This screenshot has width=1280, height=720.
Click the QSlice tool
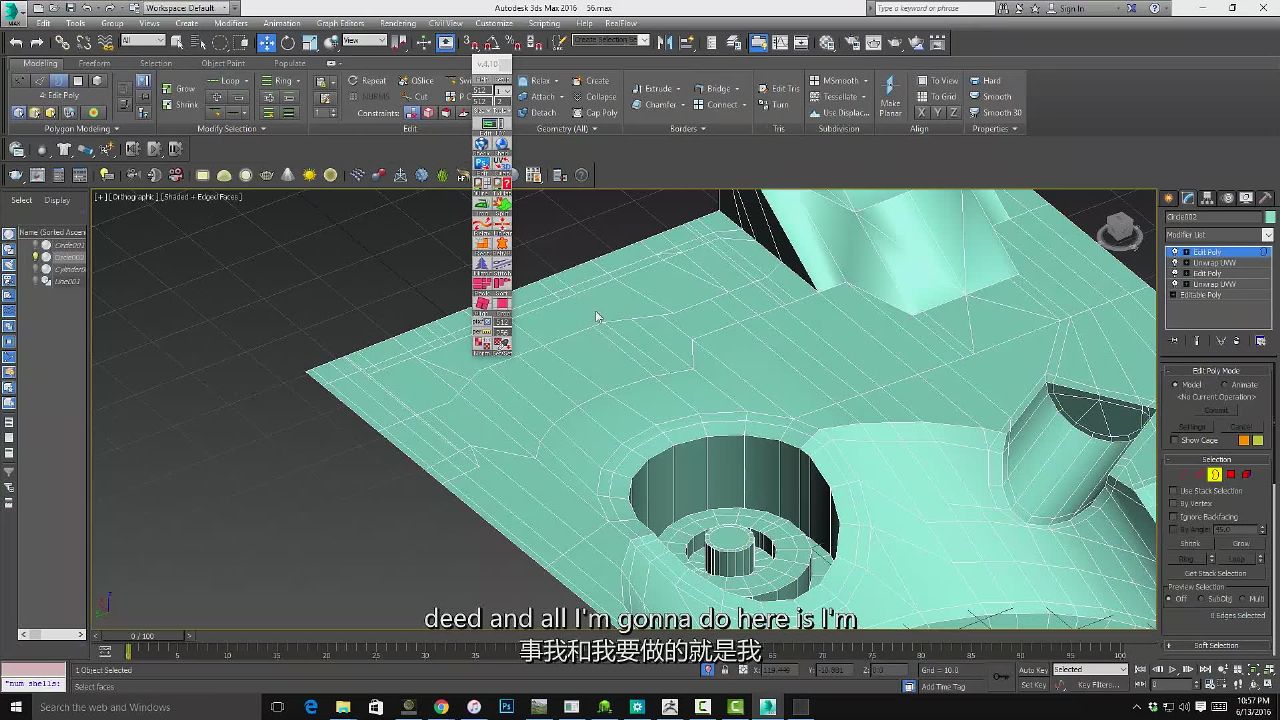click(x=417, y=81)
